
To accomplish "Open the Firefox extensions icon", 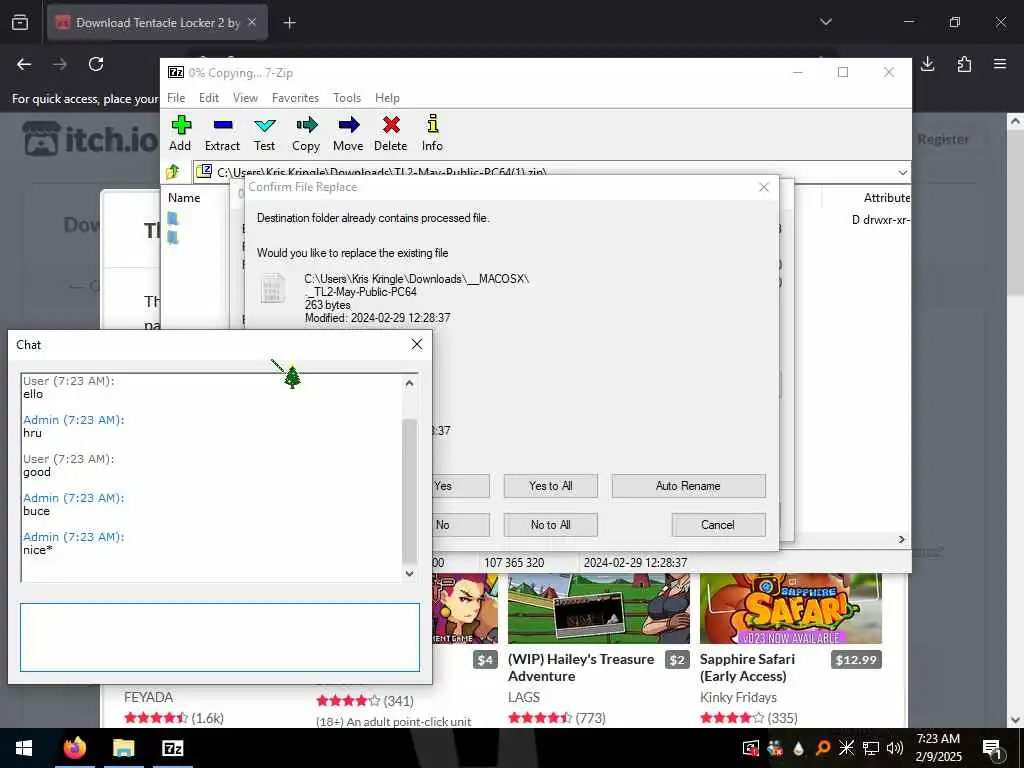I will click(964, 64).
